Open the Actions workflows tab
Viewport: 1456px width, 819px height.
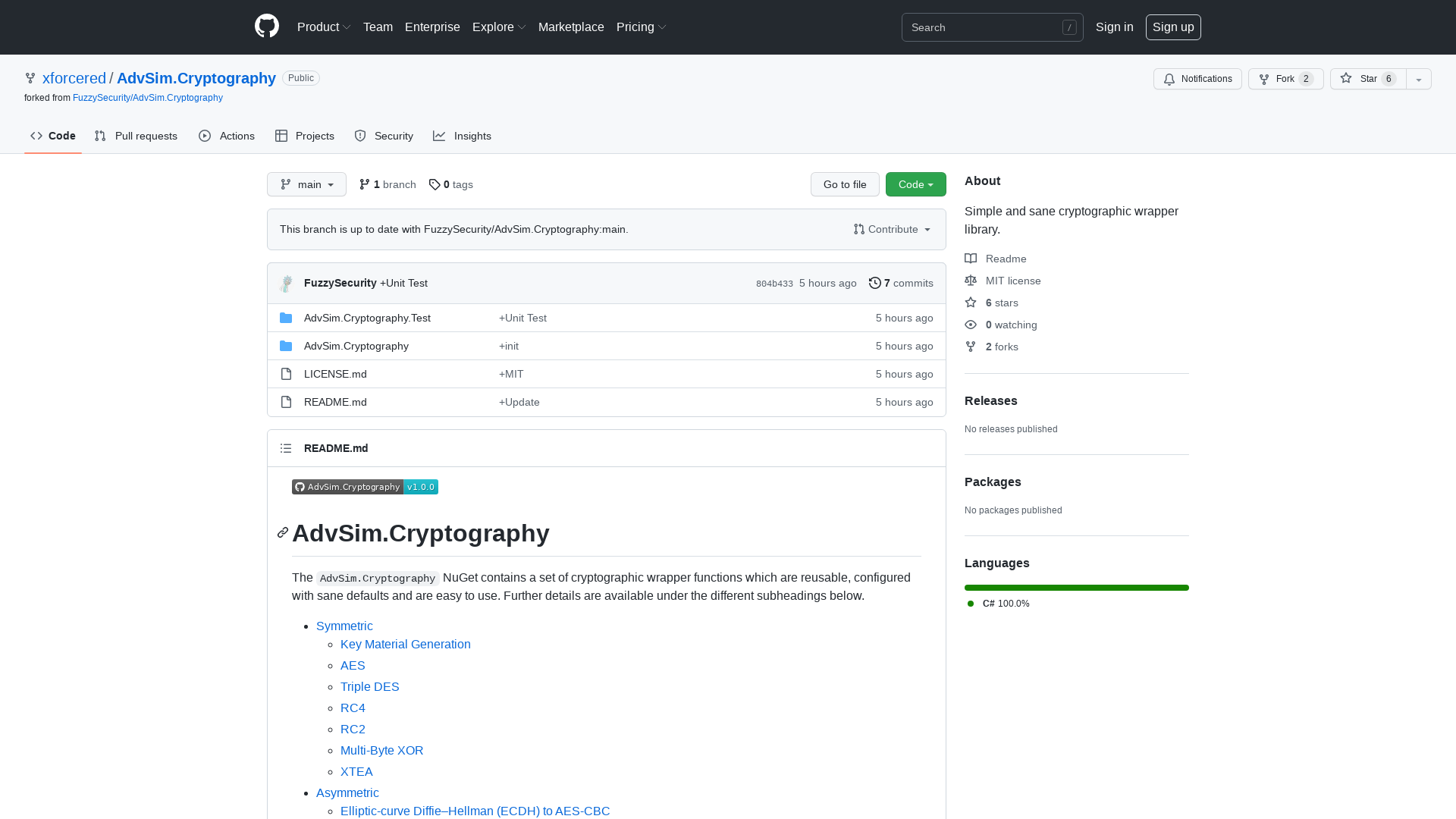(x=226, y=136)
